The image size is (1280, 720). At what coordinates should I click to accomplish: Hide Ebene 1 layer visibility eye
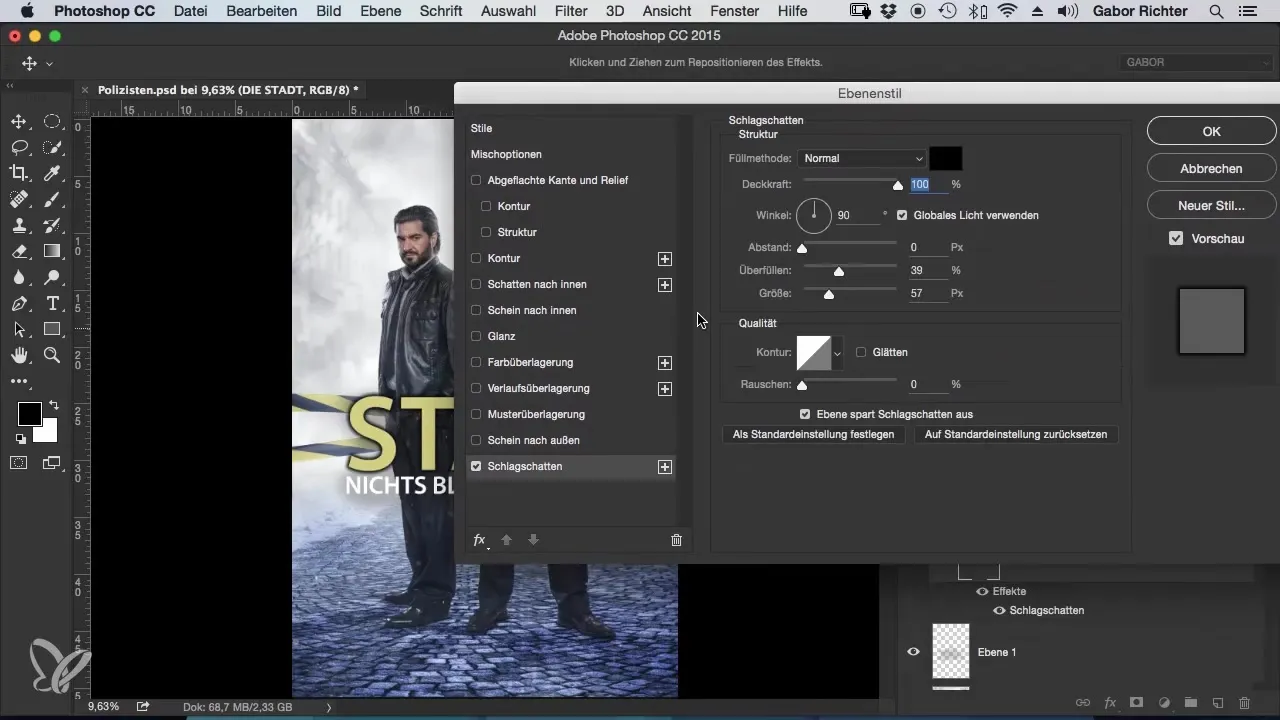(x=913, y=652)
